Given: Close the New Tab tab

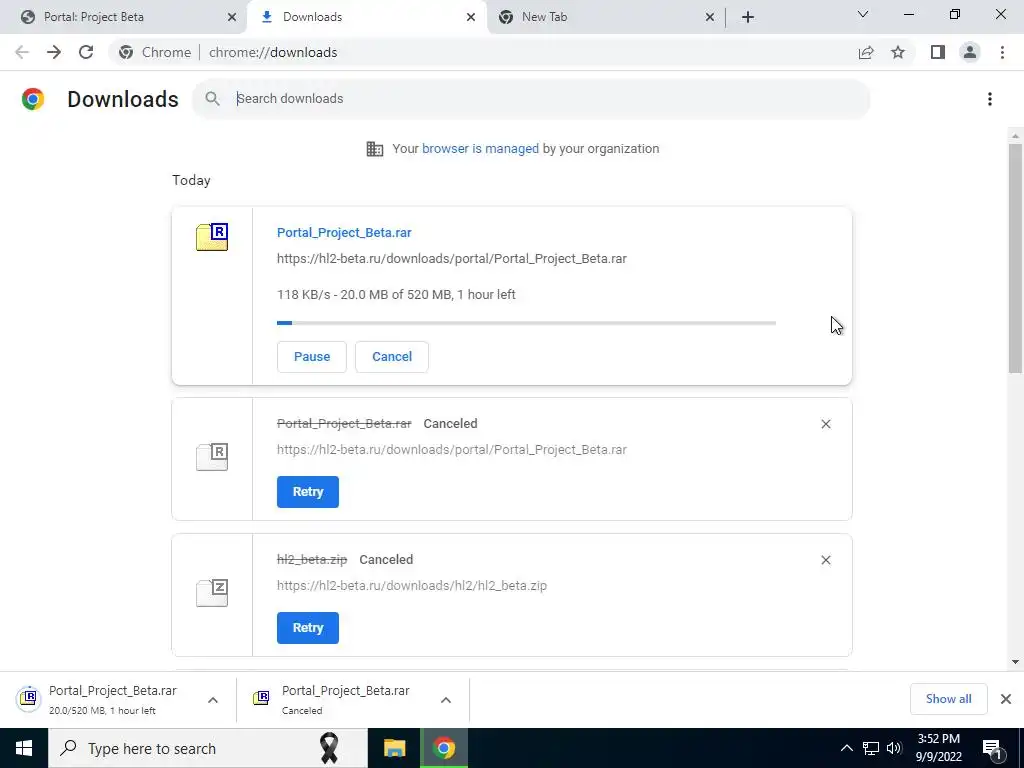Looking at the screenshot, I should [x=710, y=17].
